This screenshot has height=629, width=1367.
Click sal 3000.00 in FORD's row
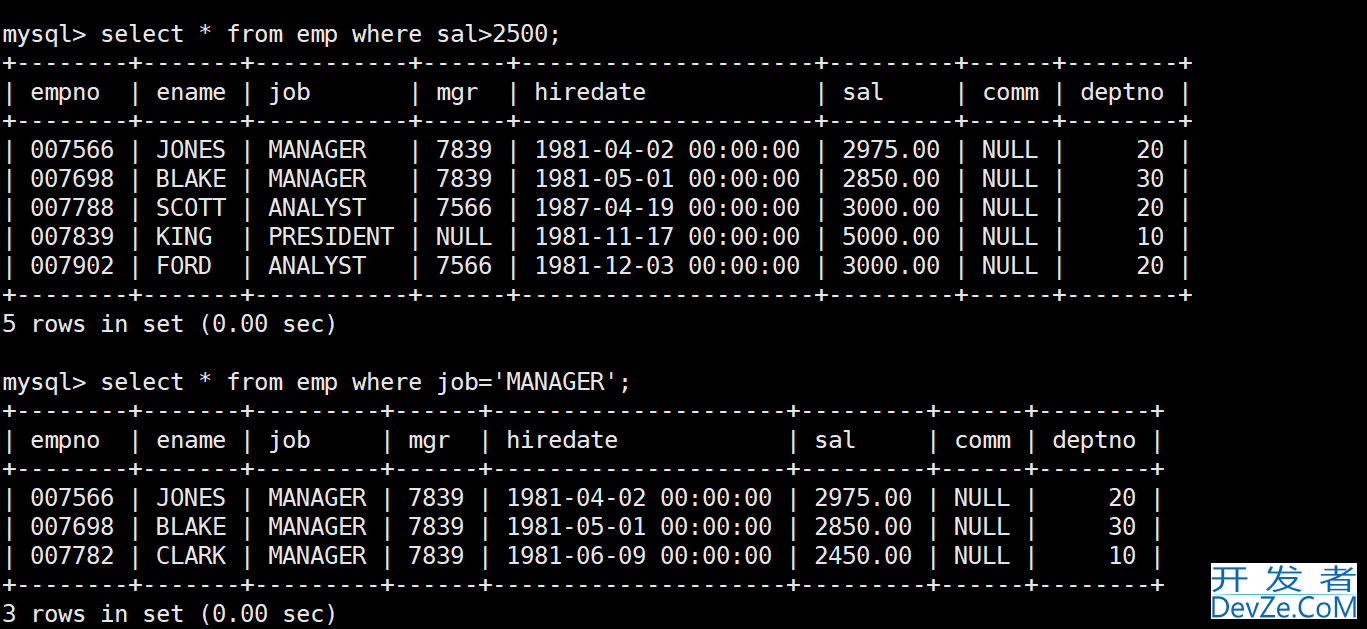click(x=891, y=266)
